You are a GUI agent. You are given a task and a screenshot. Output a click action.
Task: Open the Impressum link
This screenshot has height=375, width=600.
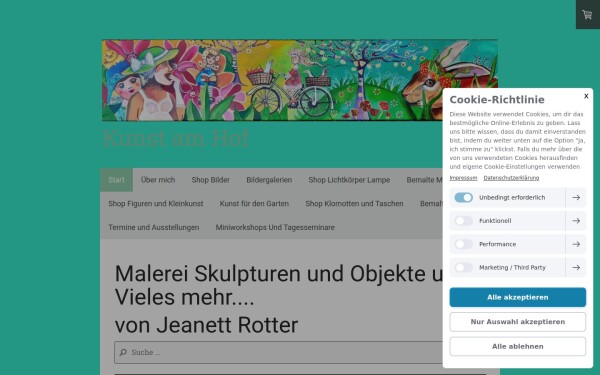point(463,178)
